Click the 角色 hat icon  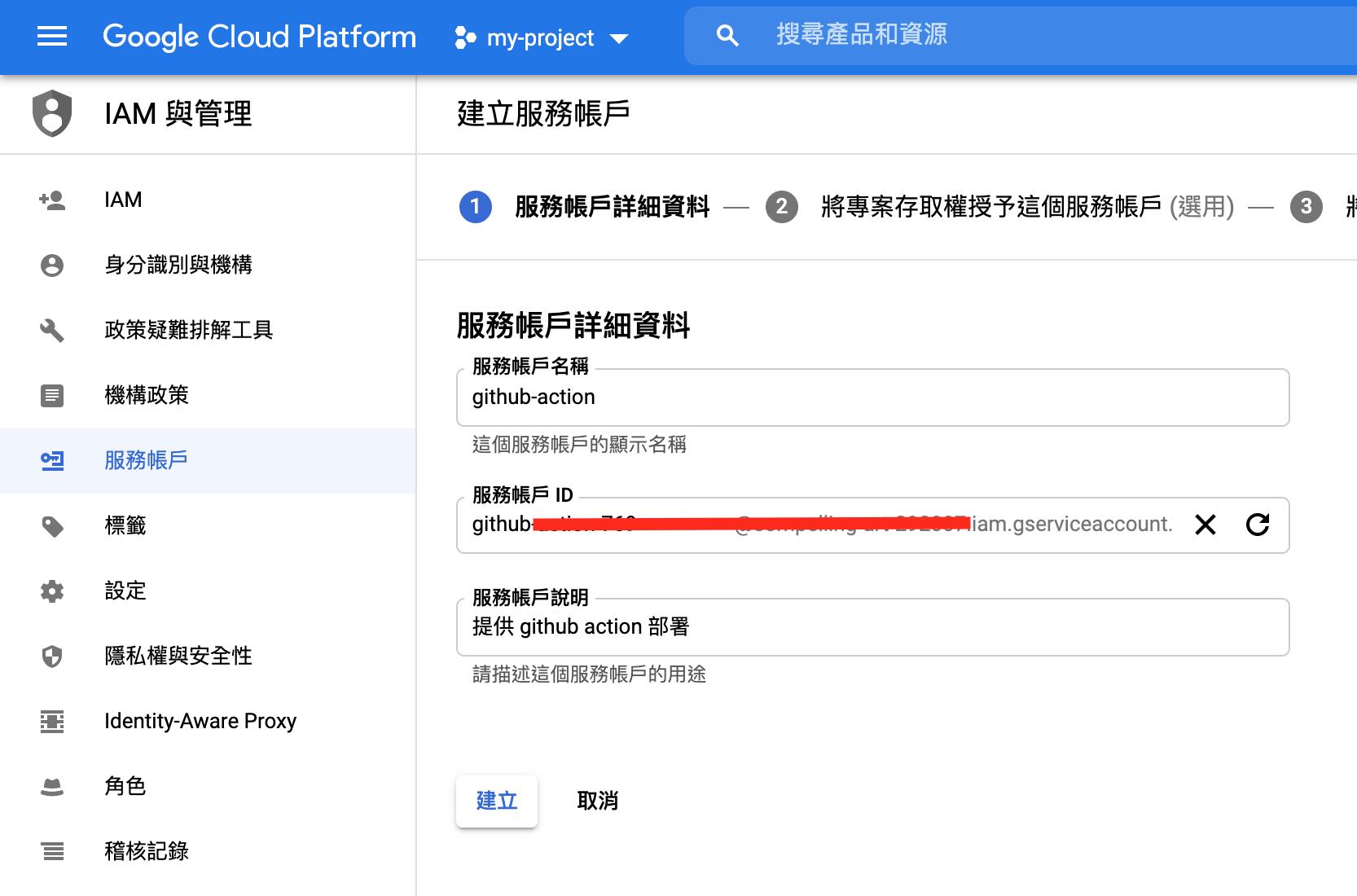pos(52,787)
